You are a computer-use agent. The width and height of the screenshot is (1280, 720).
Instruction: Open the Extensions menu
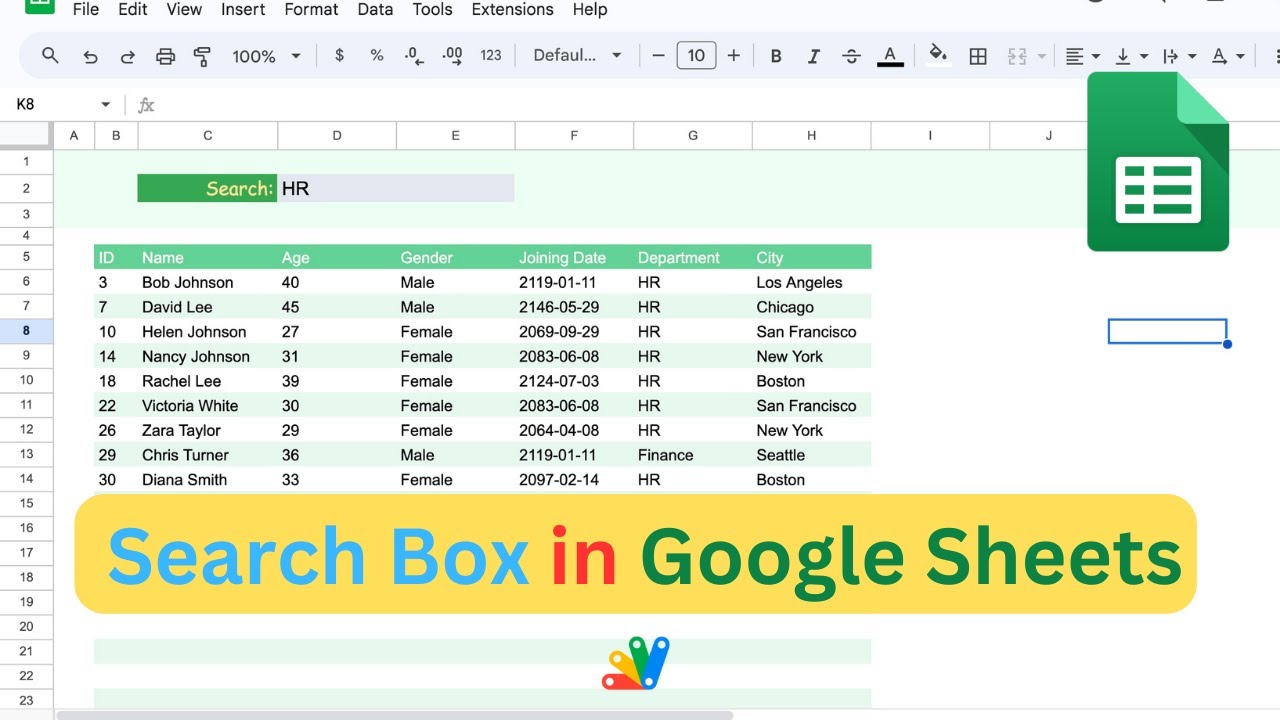[x=512, y=9]
